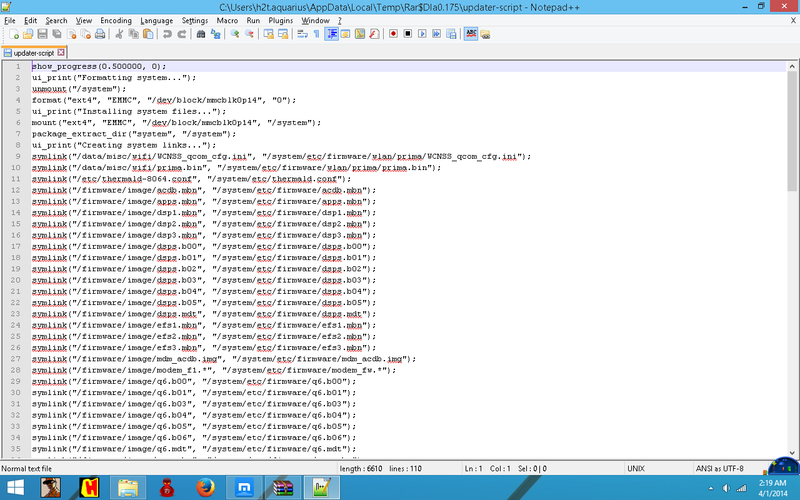Viewport: 800px width, 500px height.
Task: Click the editor scrollbar up arrow
Action: pos(792,66)
